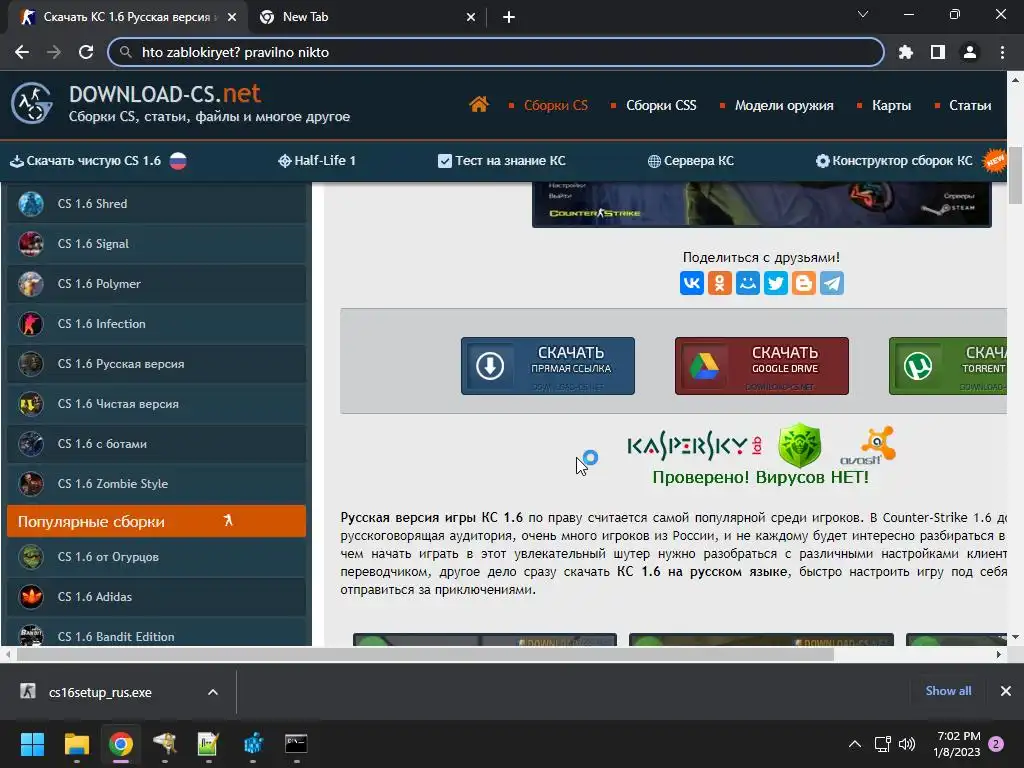Open a new browser tab
This screenshot has width=1024, height=768.
pyautogui.click(x=509, y=17)
